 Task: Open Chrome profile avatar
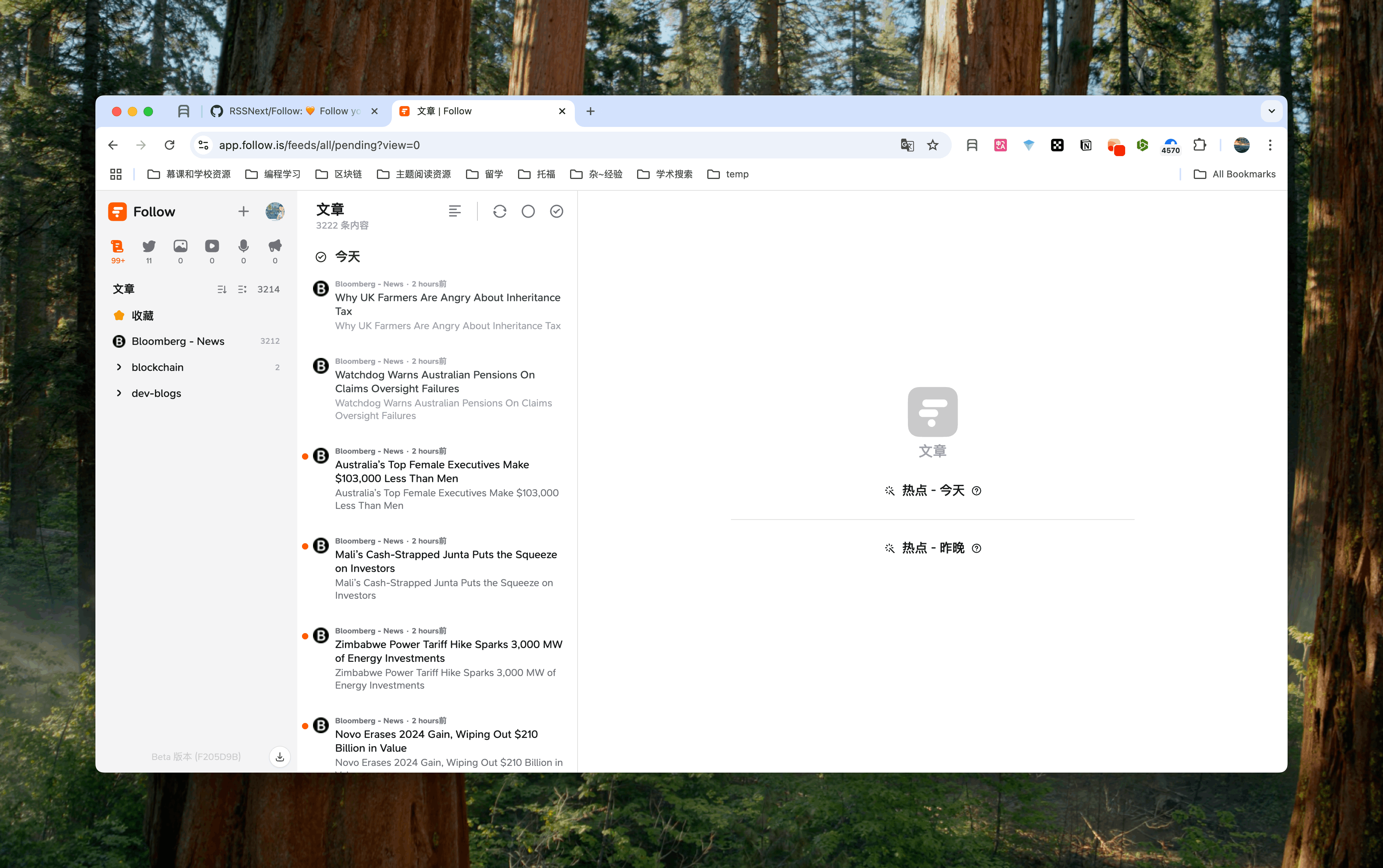1241,145
